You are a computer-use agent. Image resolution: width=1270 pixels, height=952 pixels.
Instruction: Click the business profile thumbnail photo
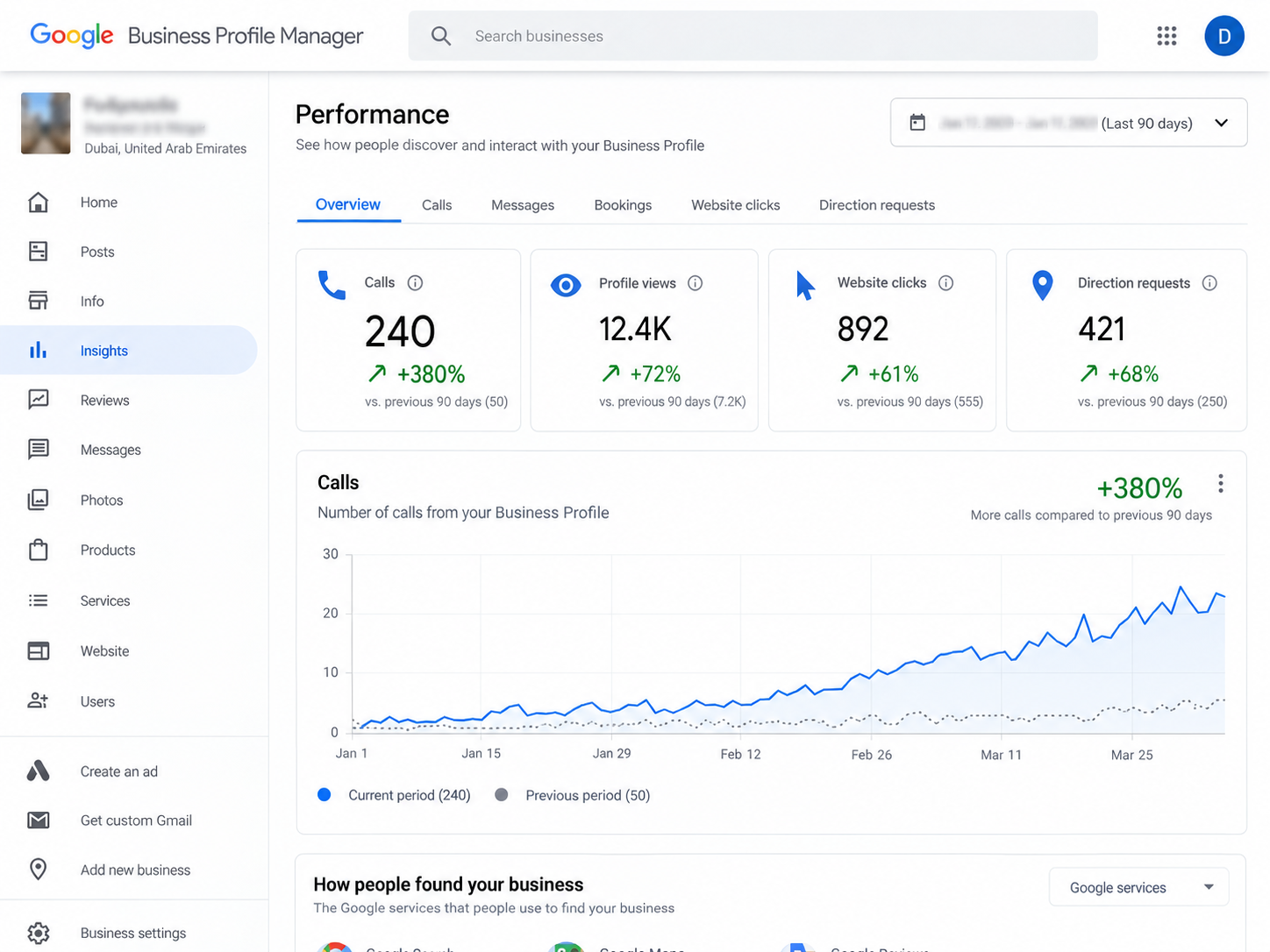click(x=46, y=124)
